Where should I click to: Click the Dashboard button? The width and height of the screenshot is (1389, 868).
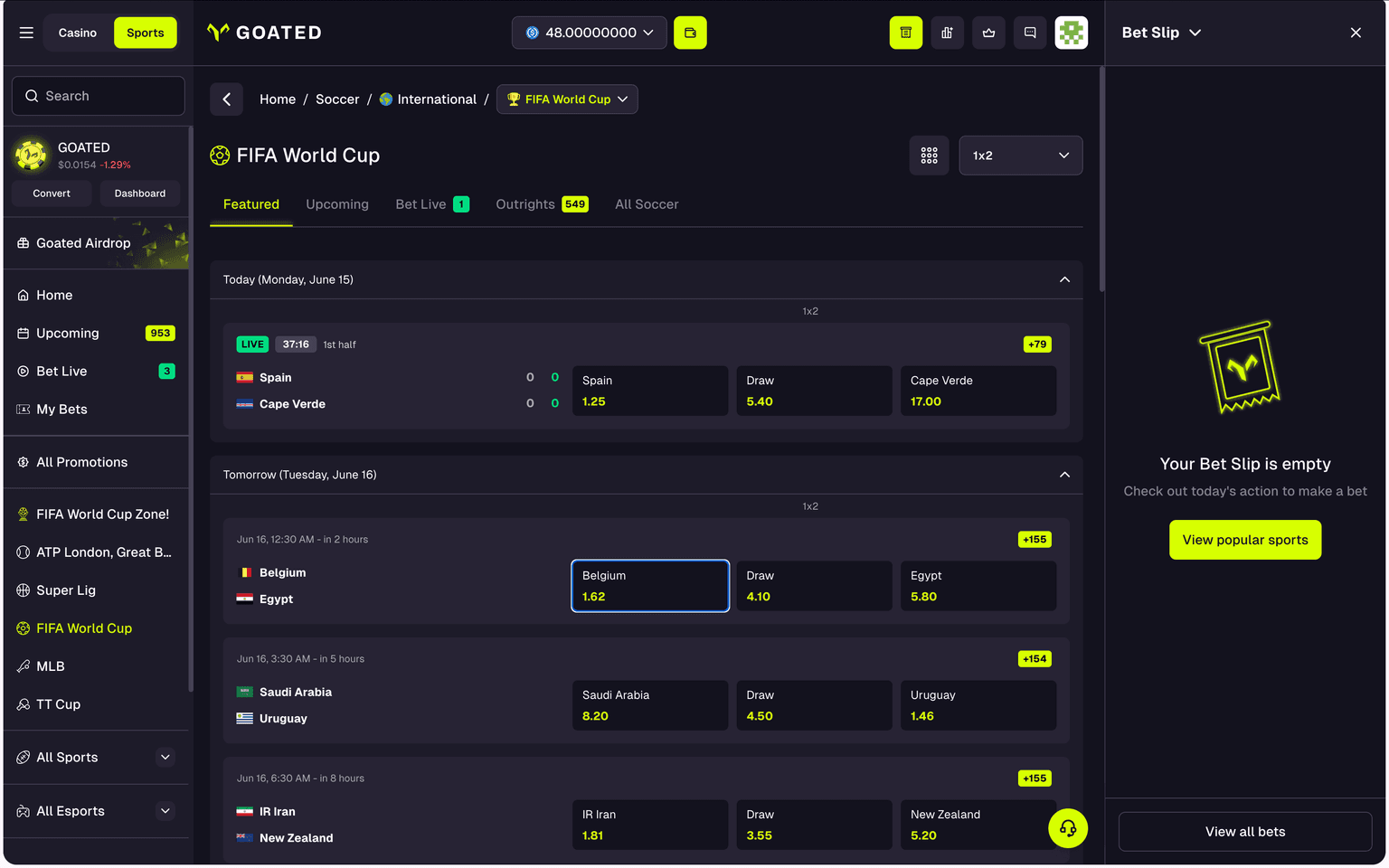pos(140,193)
